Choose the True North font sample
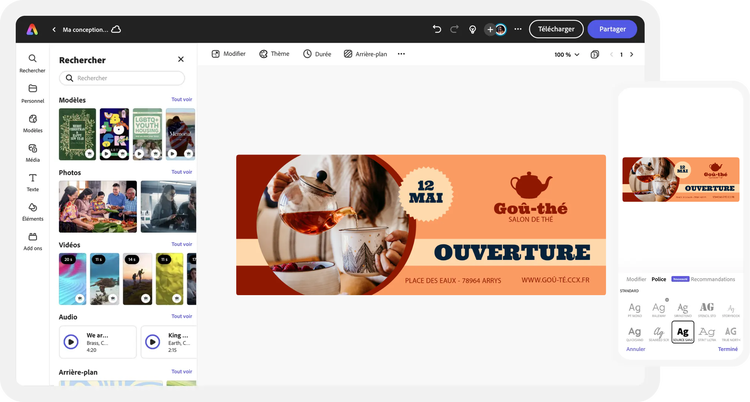 731,334
